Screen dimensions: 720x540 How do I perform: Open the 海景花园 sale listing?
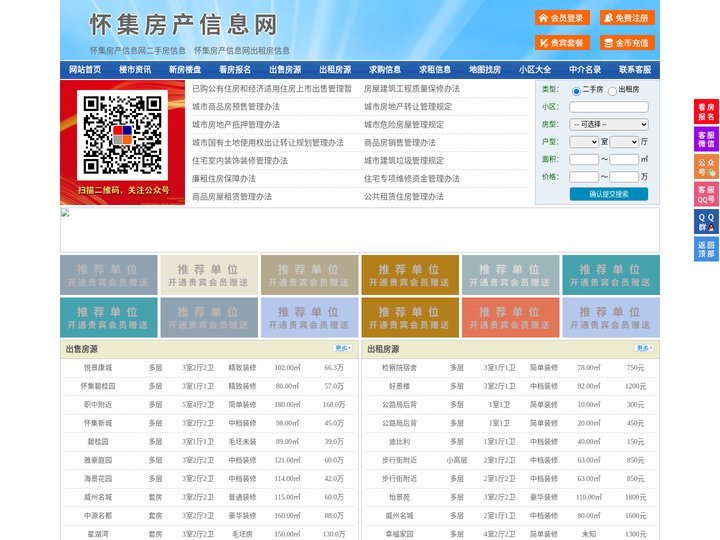click(x=98, y=478)
